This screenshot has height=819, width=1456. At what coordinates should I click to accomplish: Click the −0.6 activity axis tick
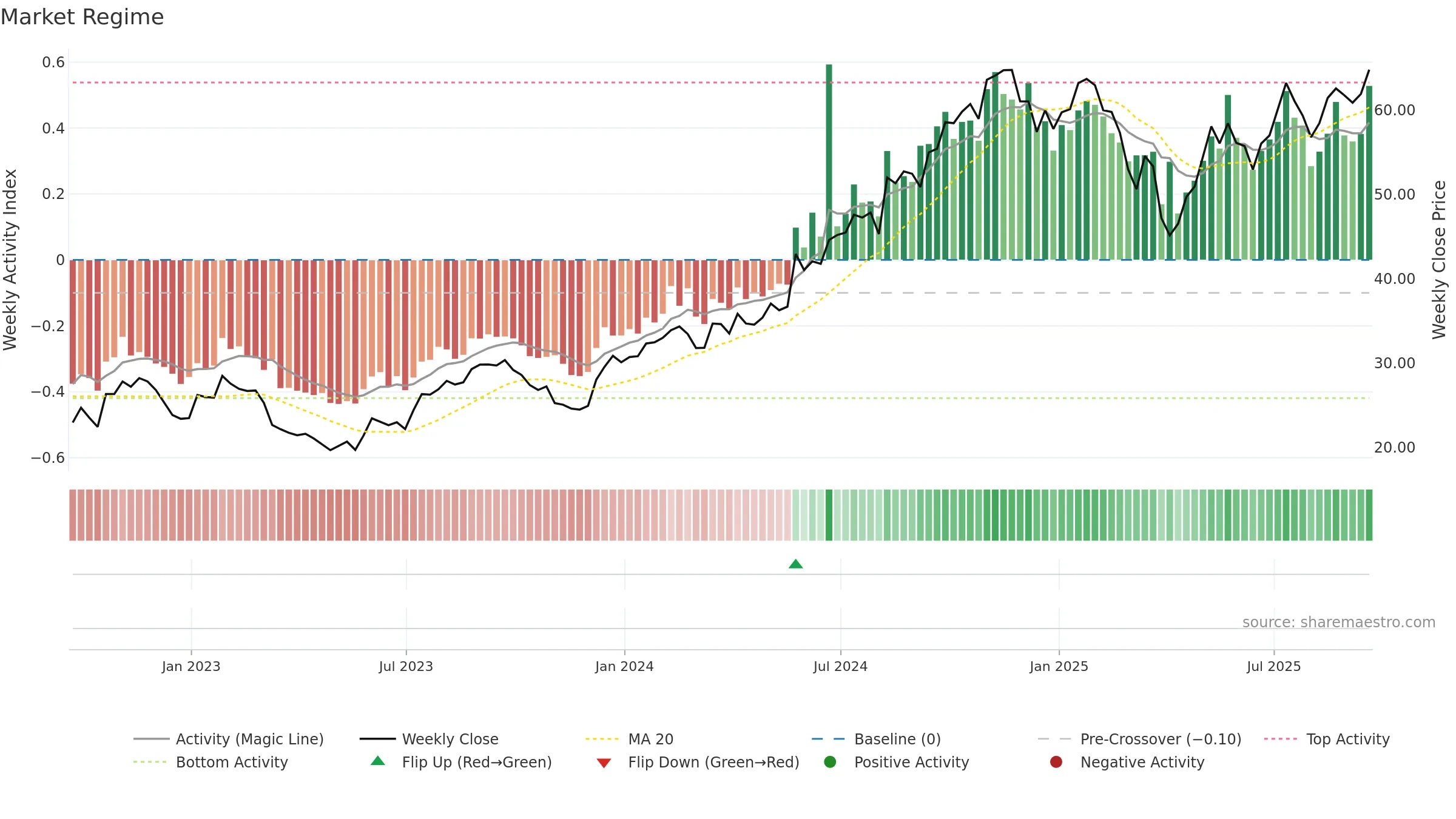click(x=48, y=458)
